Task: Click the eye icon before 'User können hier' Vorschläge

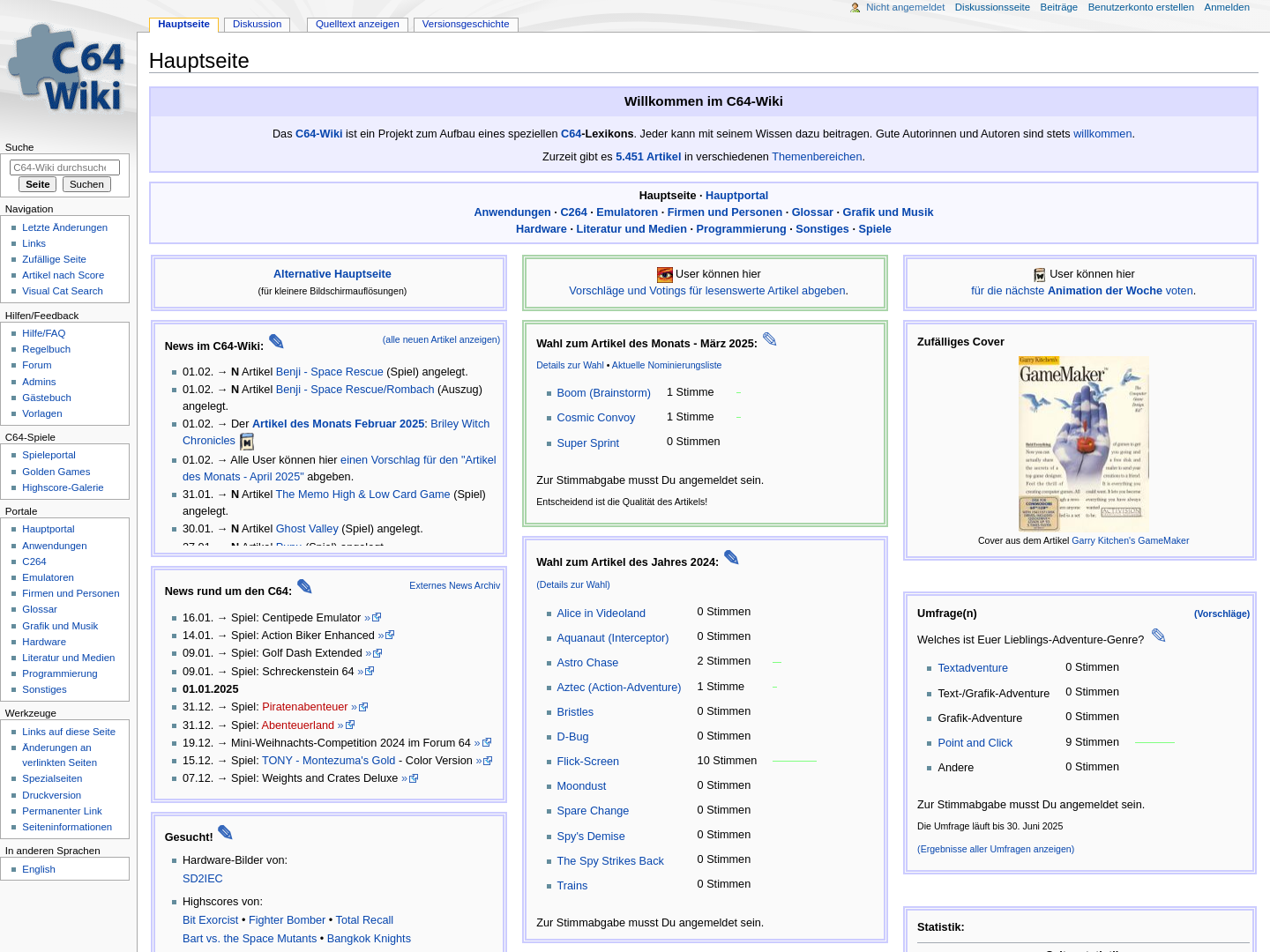Action: (665, 275)
